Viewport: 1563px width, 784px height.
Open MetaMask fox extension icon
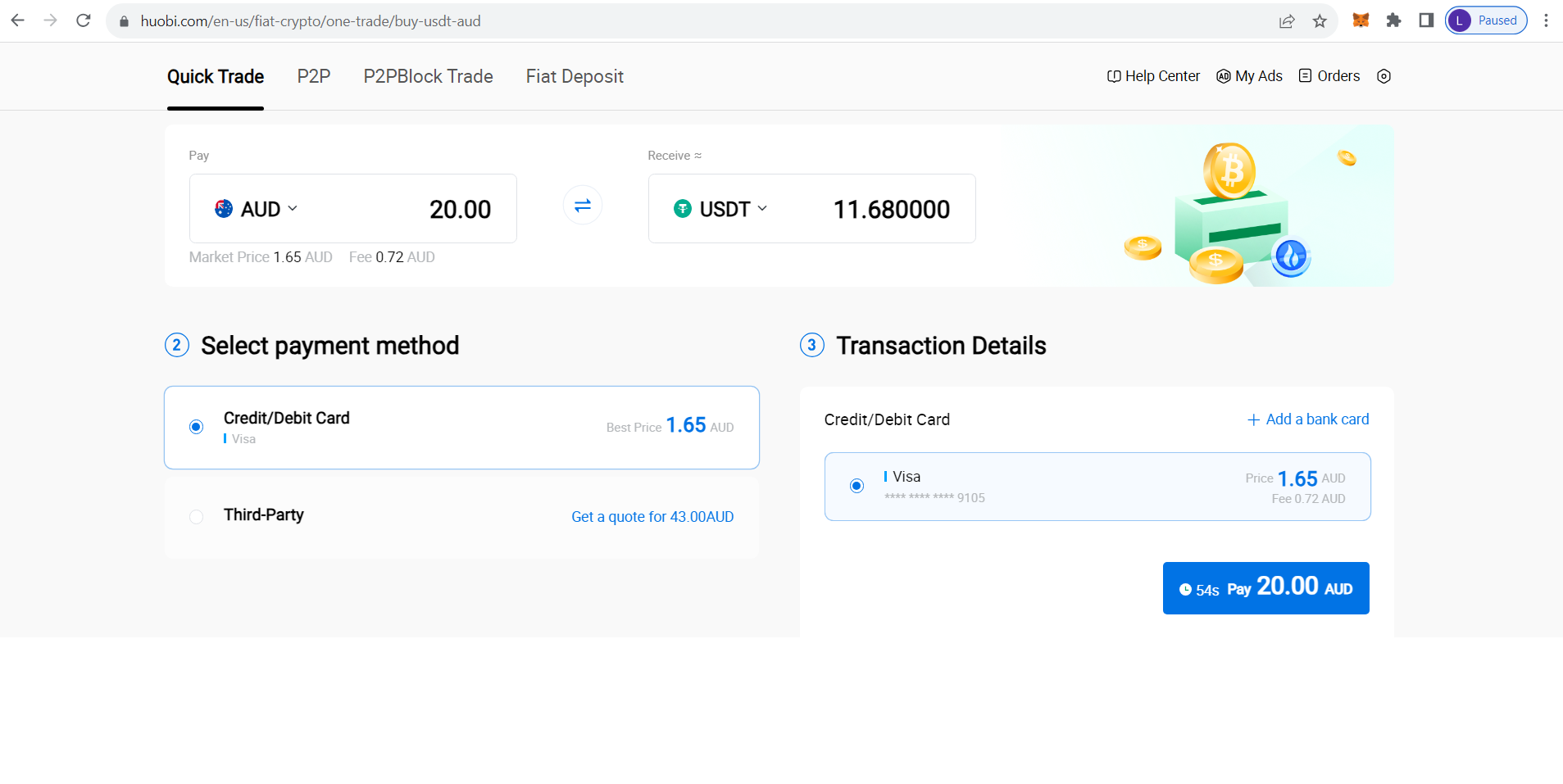point(1361,20)
